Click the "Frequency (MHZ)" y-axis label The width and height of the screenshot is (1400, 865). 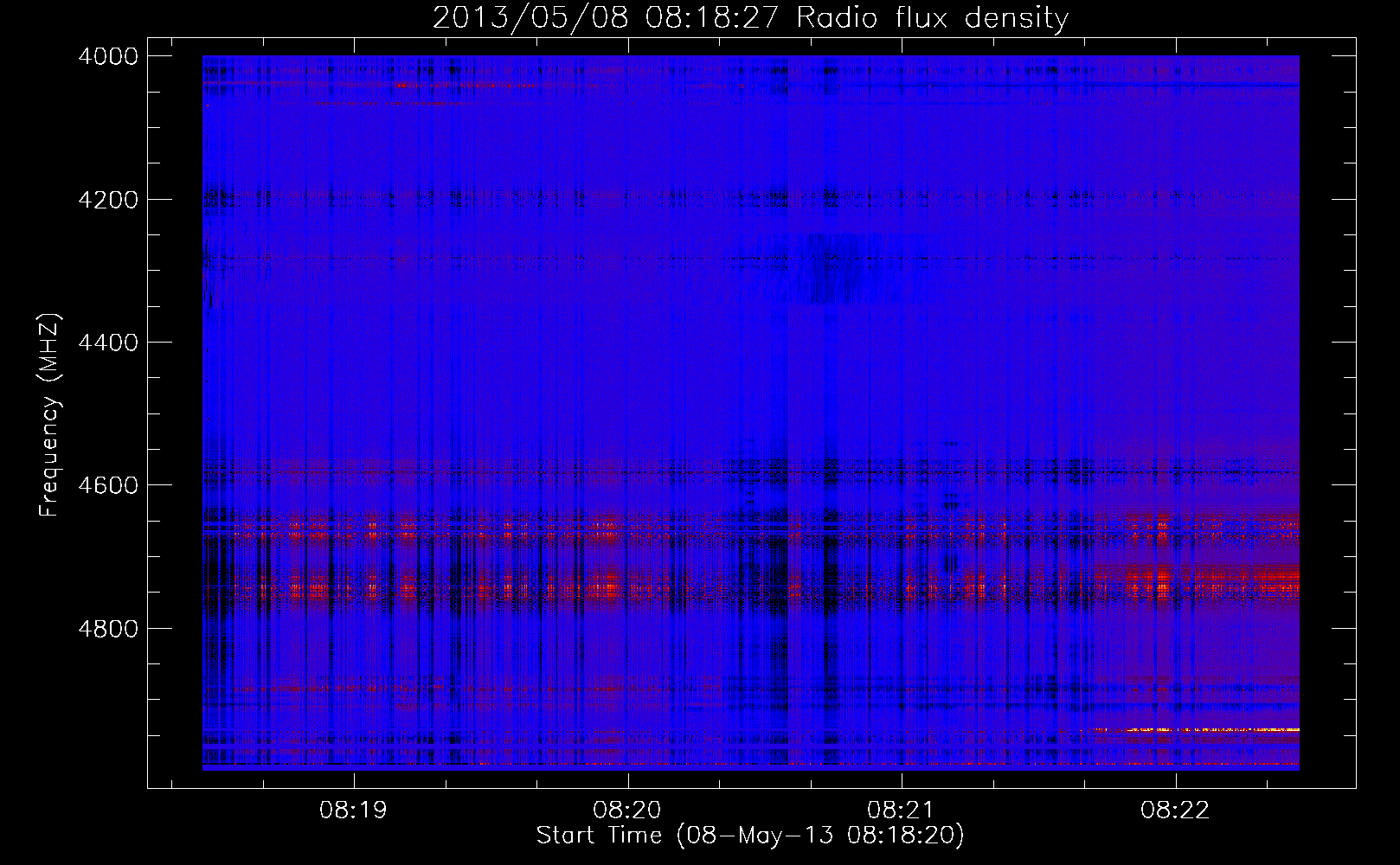coord(49,415)
